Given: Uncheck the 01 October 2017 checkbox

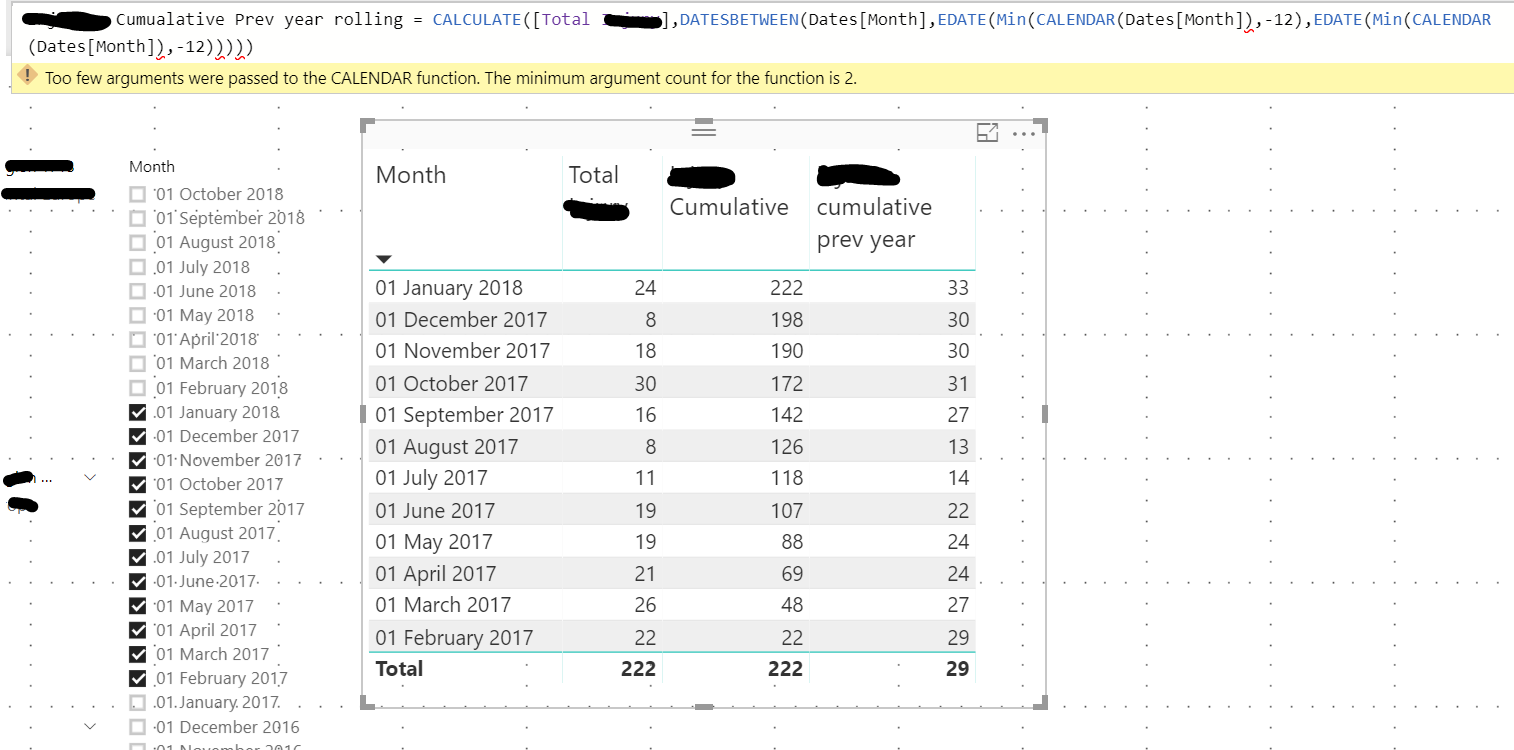Looking at the screenshot, I should pos(138,484).
